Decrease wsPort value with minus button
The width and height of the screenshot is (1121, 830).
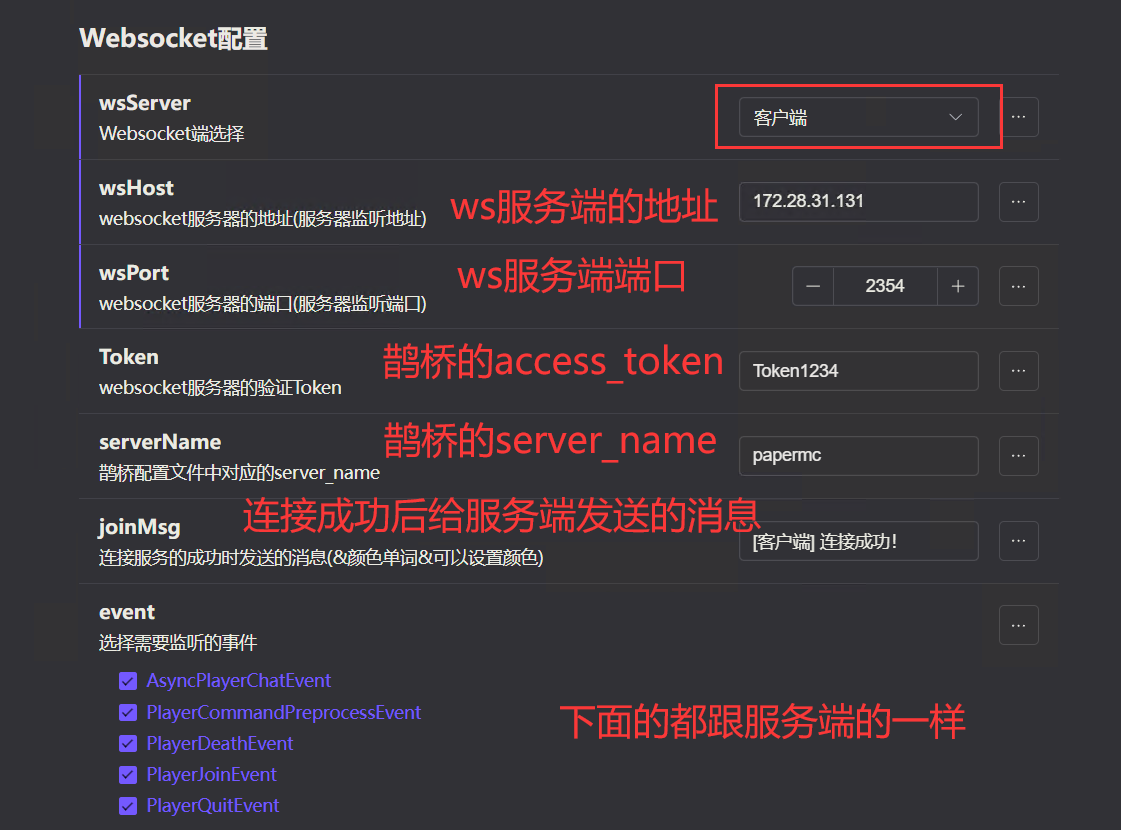[813, 286]
